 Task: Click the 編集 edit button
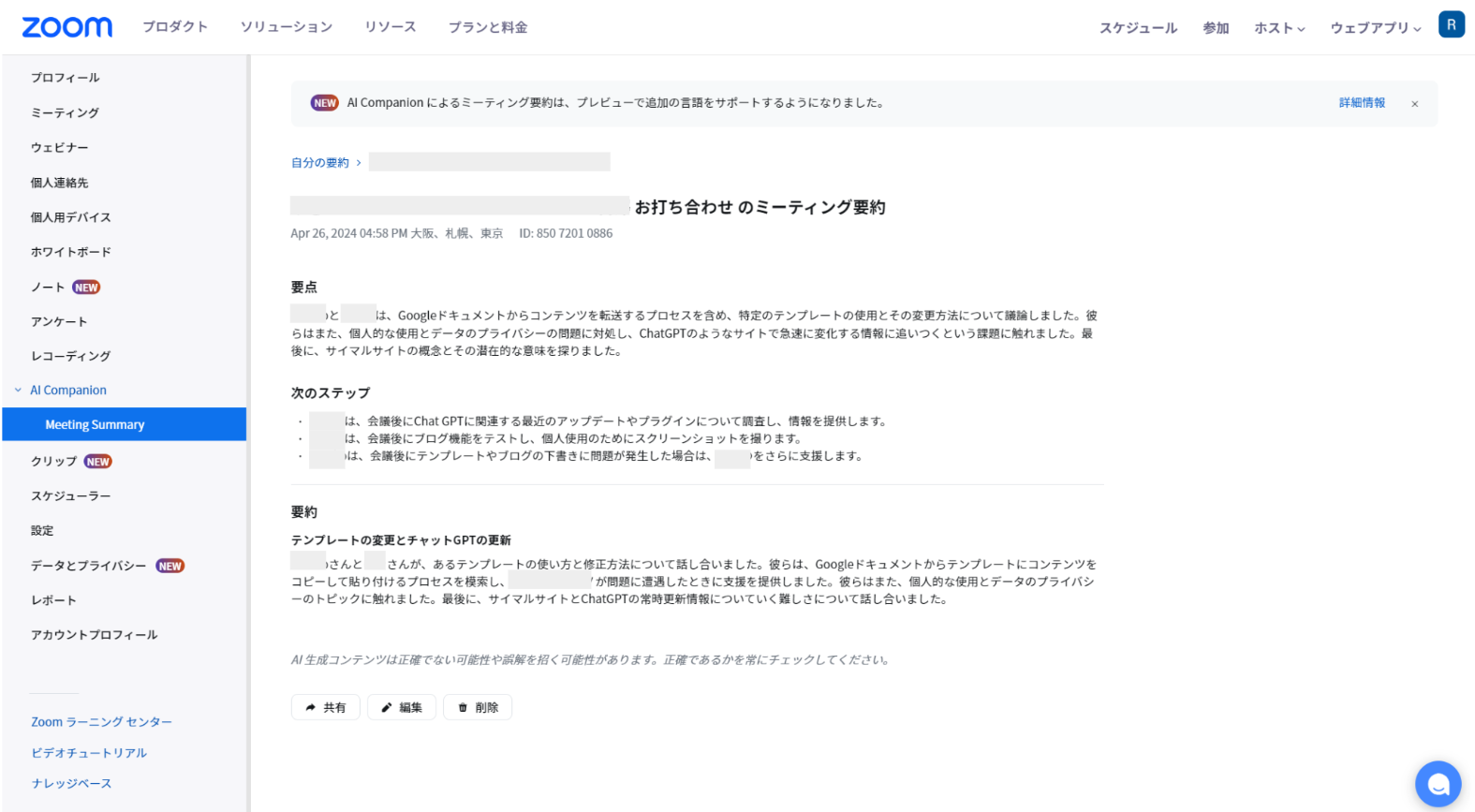pos(402,707)
